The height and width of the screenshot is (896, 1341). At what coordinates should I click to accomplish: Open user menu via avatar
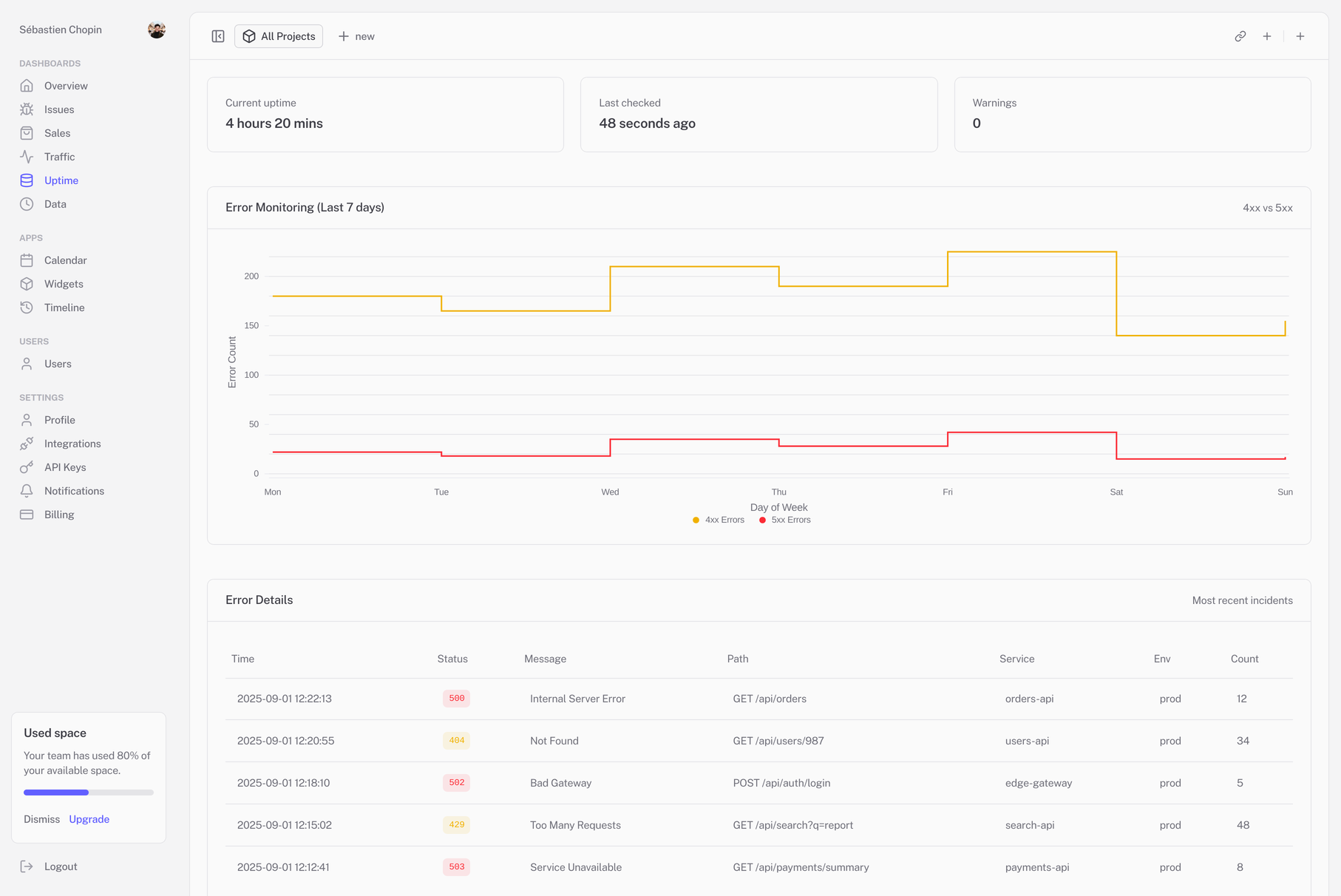tap(156, 30)
